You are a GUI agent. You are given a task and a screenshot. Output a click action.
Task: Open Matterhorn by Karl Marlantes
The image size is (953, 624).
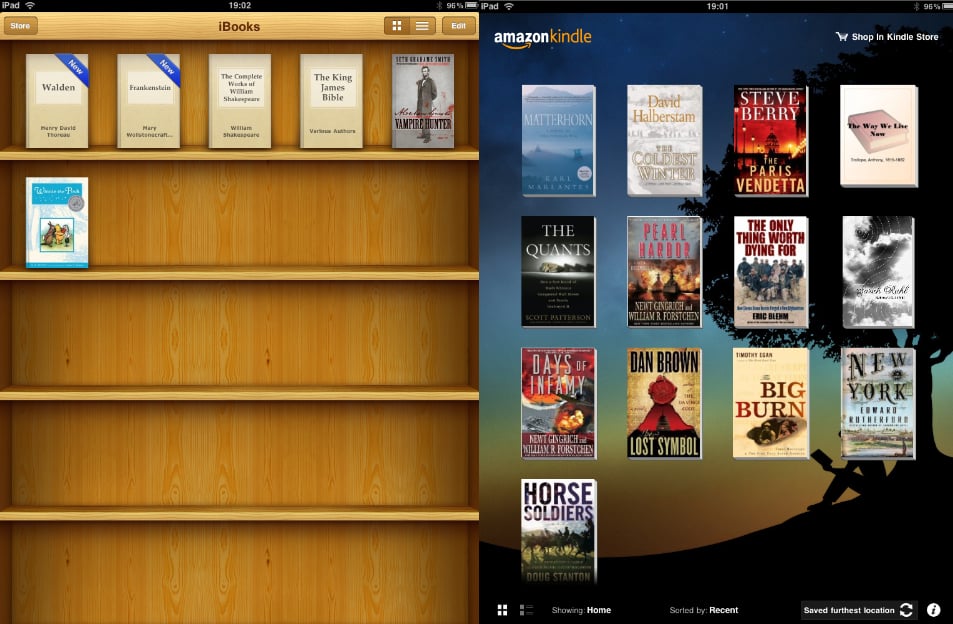click(559, 140)
